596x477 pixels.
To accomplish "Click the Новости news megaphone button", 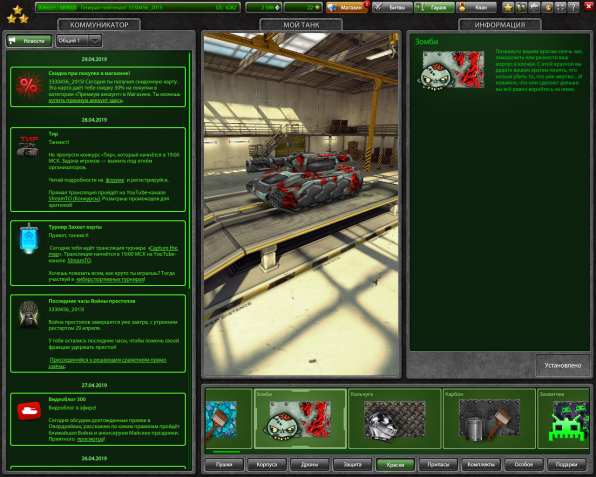I will (29, 40).
